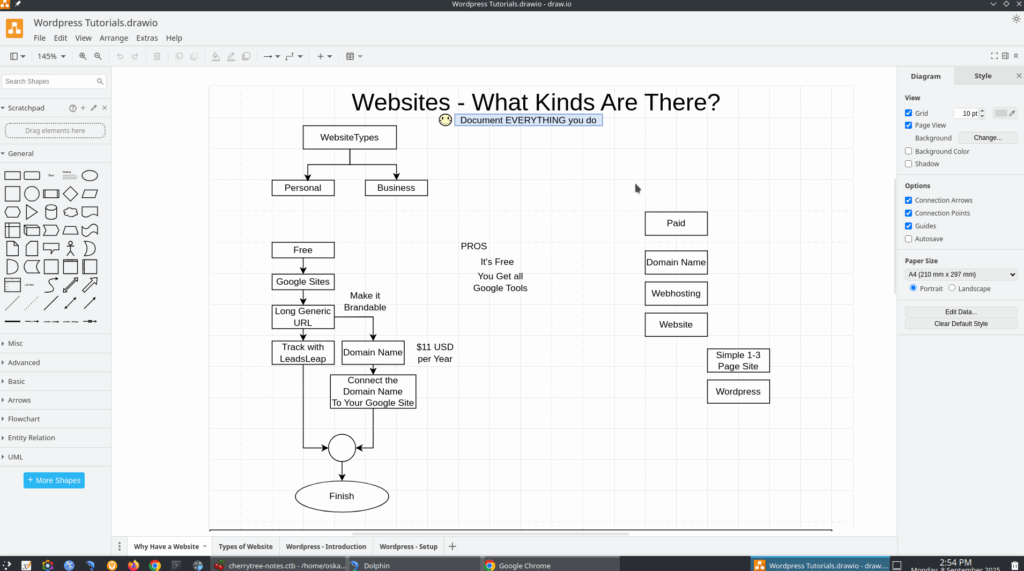Screen dimensions: 1024x571
Task: Click the undo arrow icon
Action: tap(120, 57)
